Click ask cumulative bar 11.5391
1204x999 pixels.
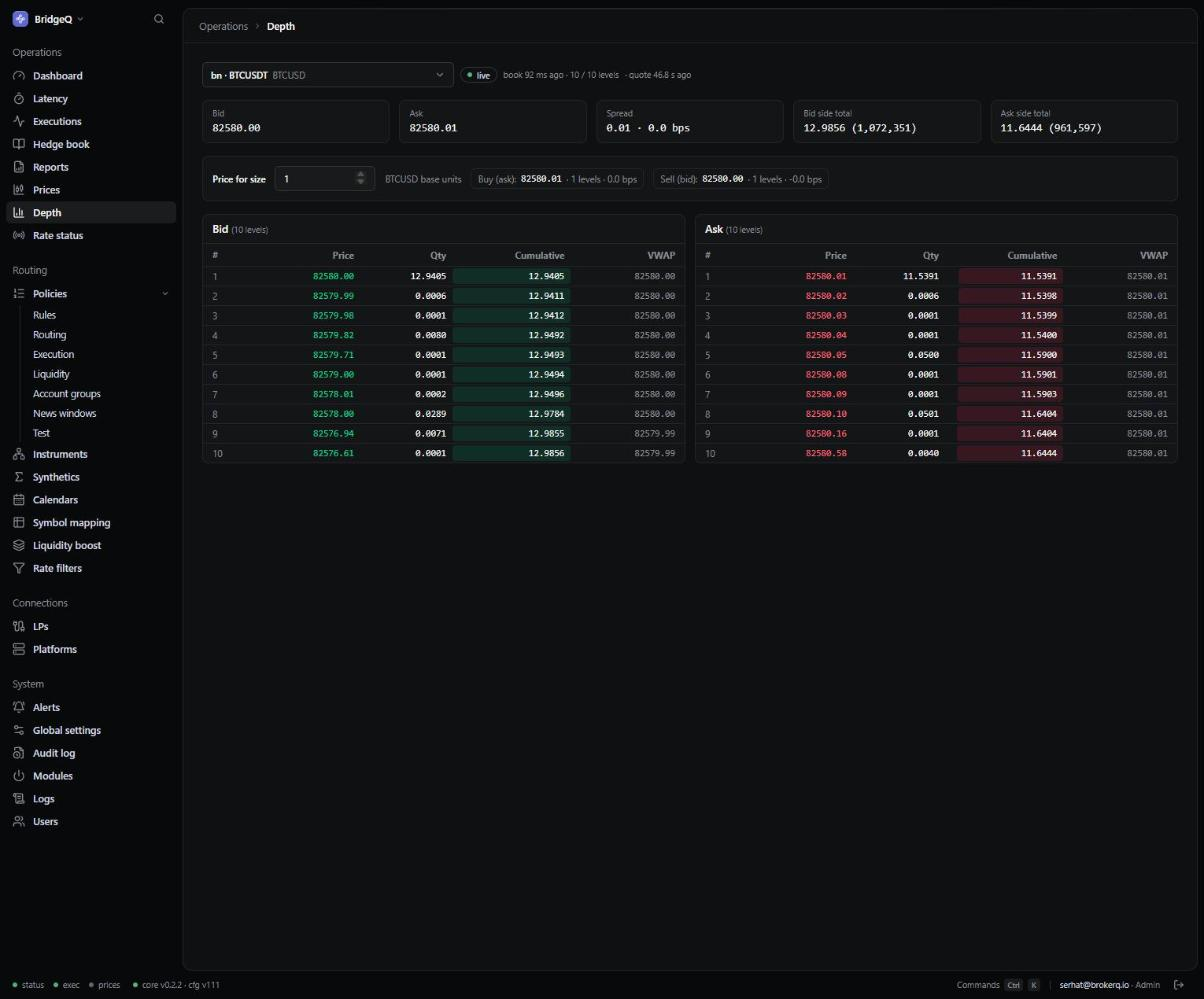click(1010, 276)
